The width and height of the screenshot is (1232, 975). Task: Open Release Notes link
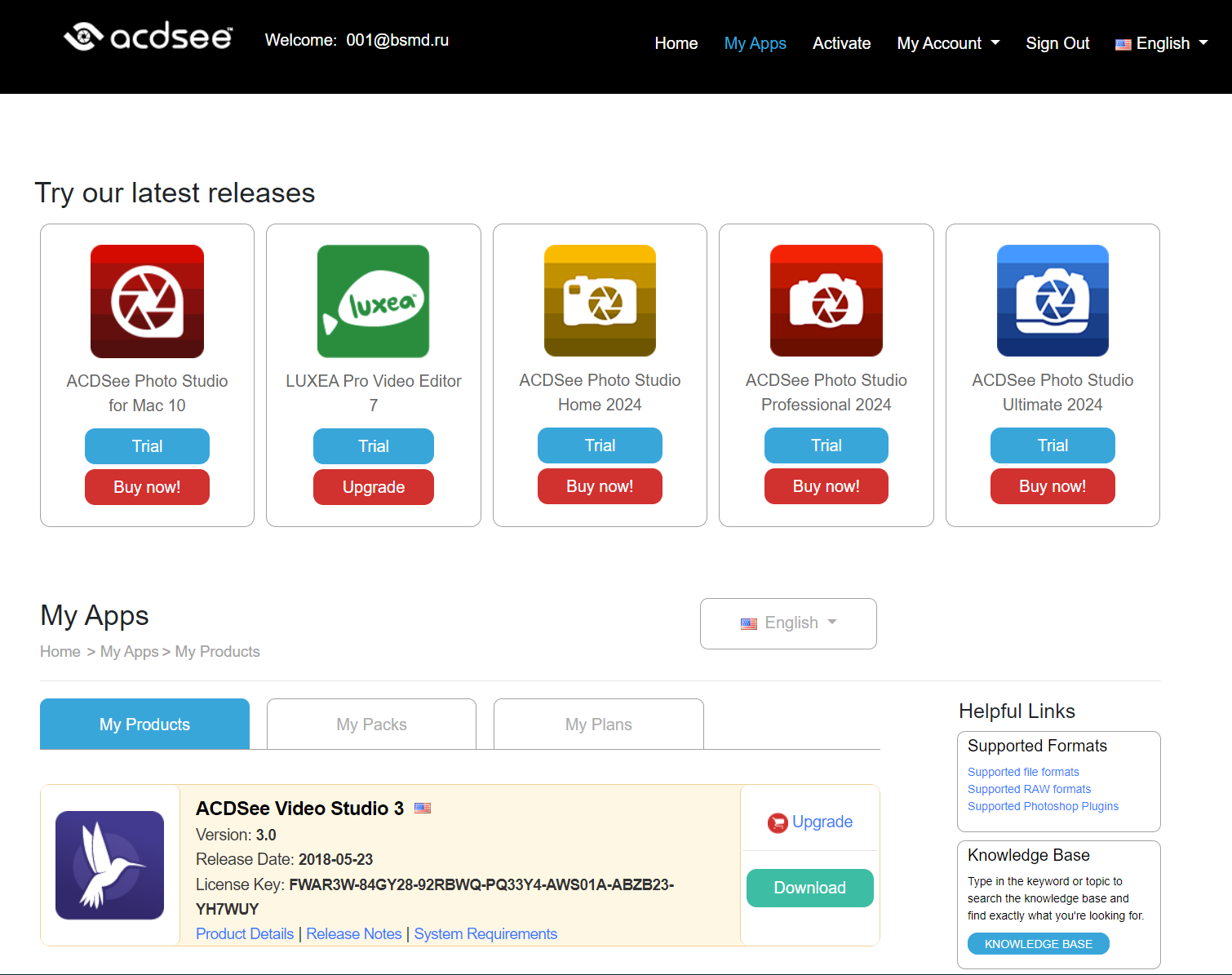pyautogui.click(x=354, y=933)
